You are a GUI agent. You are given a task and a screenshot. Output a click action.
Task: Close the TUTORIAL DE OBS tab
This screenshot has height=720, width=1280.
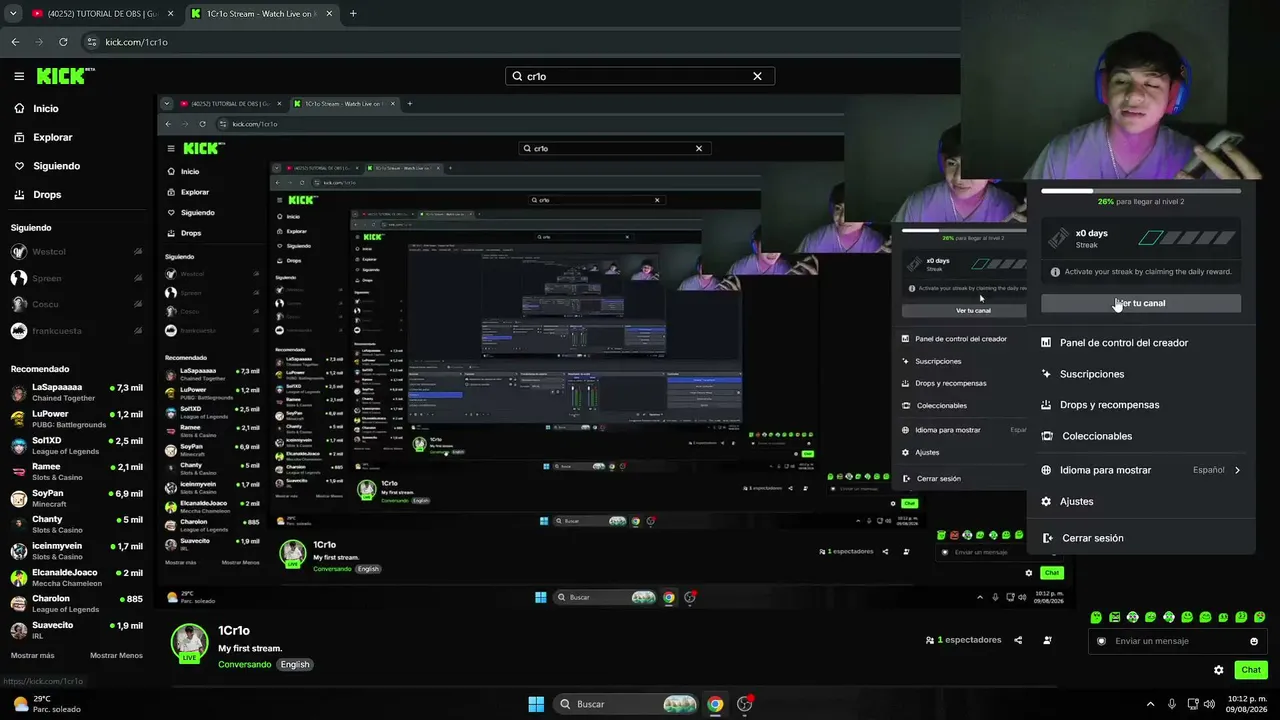click(170, 14)
